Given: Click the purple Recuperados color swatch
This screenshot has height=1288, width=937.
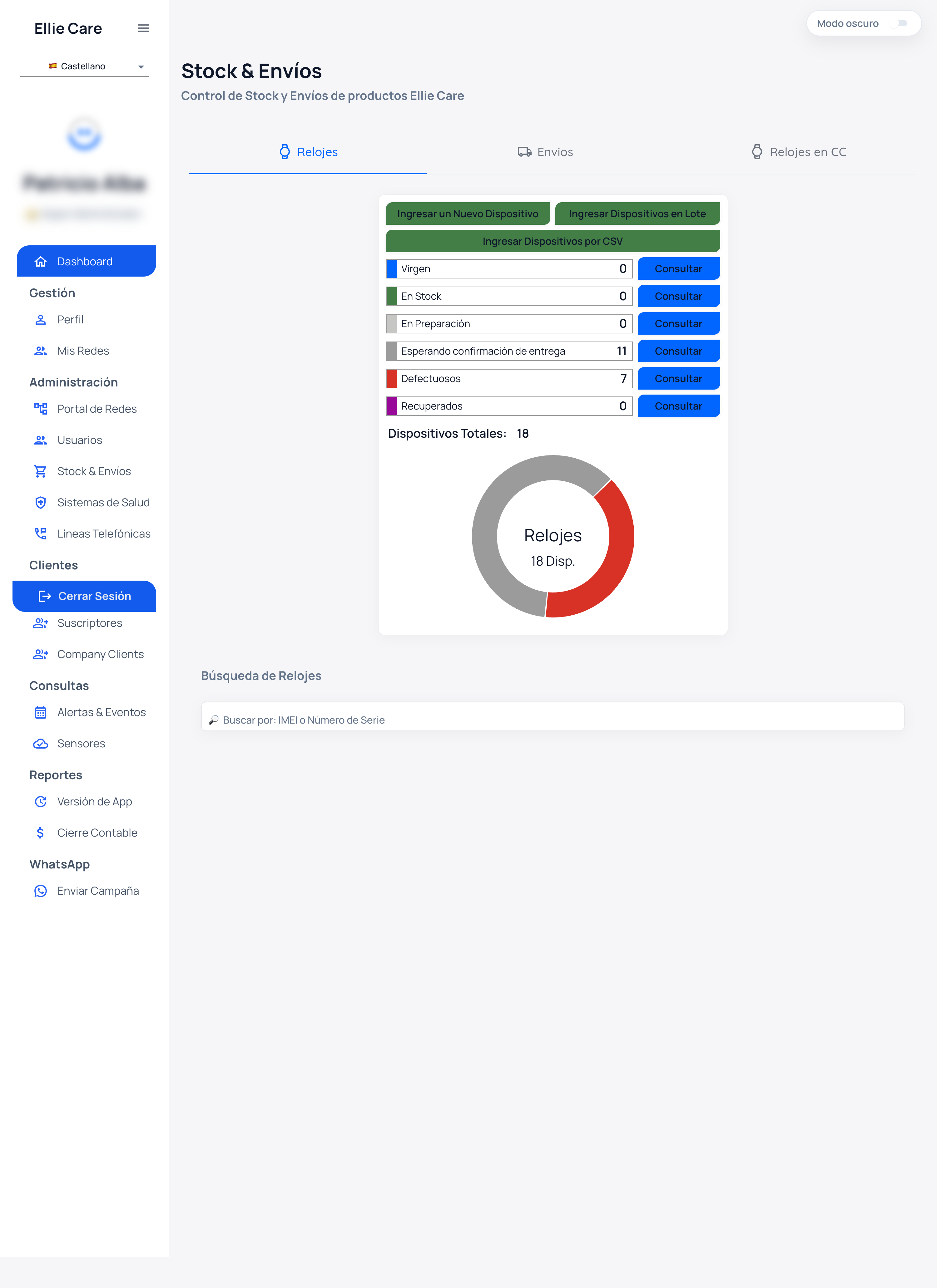Looking at the screenshot, I should point(391,406).
